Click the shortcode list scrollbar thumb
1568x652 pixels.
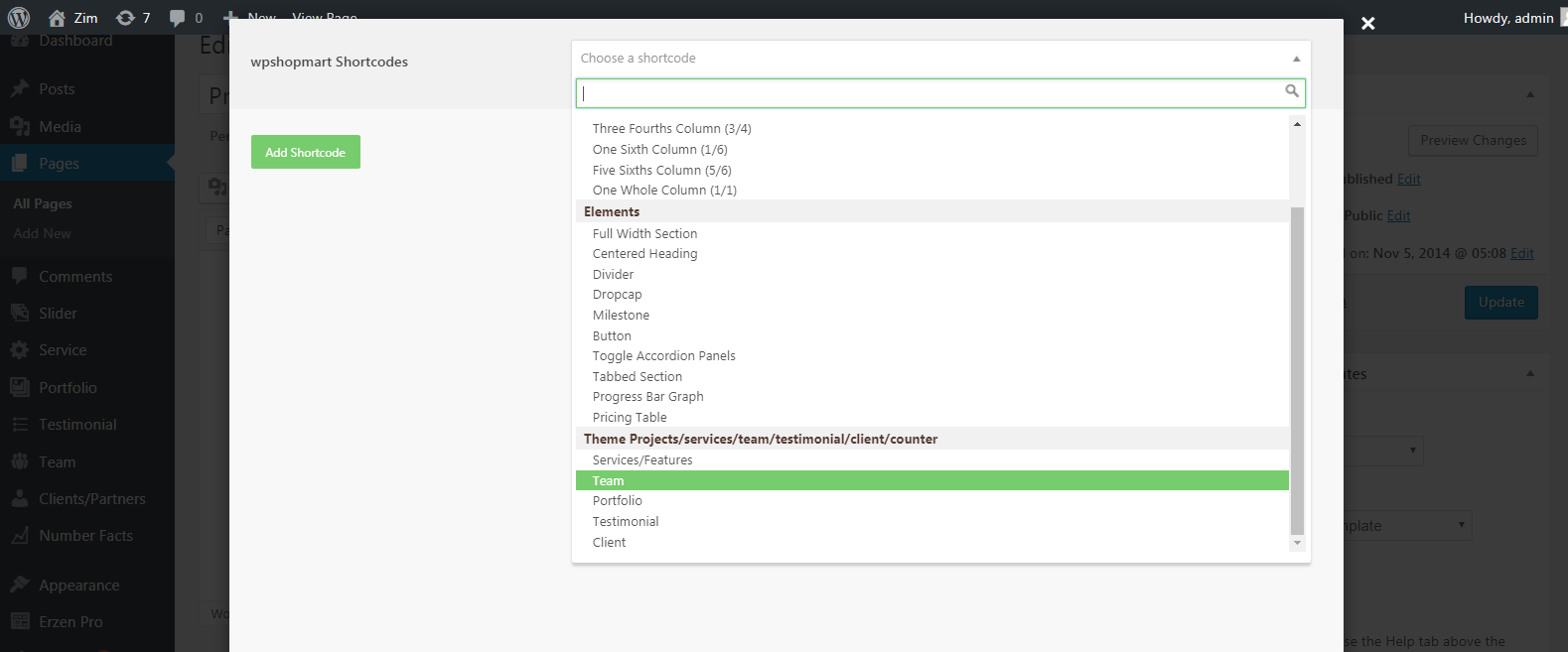tap(1297, 370)
